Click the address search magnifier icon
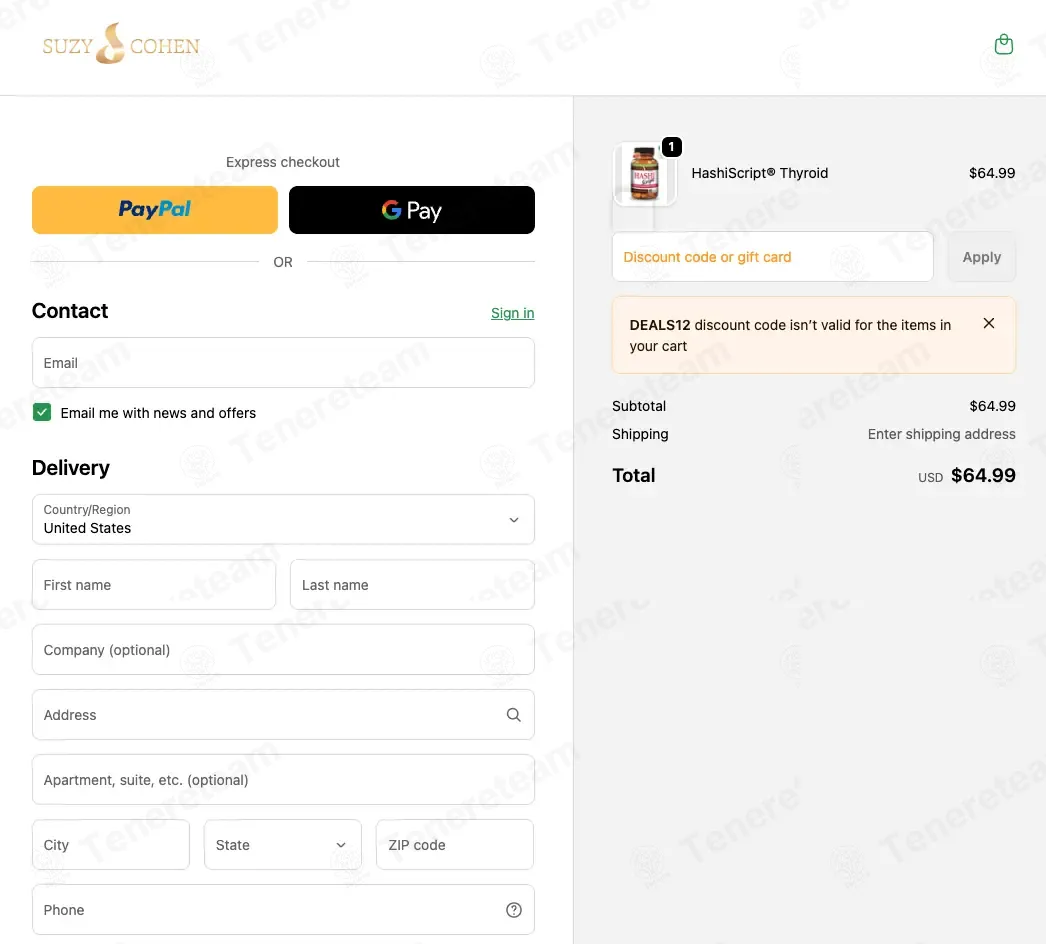1046x944 pixels. tap(513, 715)
